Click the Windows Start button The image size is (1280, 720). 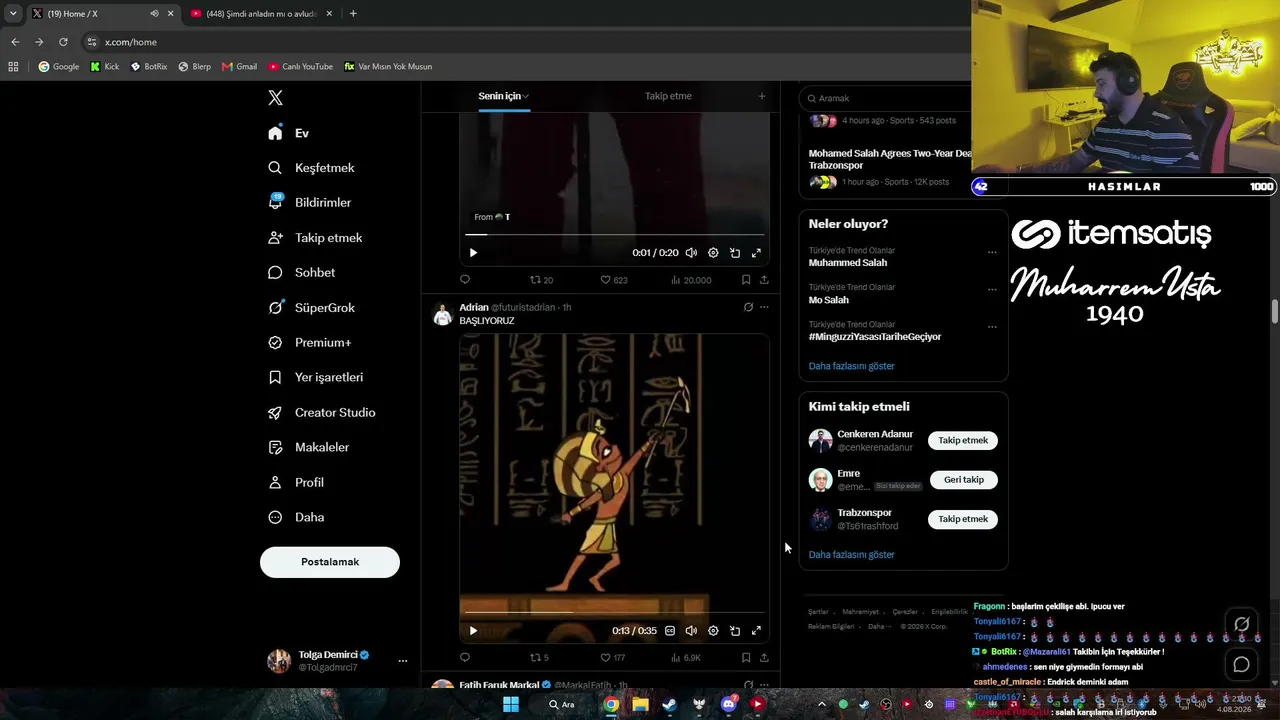(511, 704)
